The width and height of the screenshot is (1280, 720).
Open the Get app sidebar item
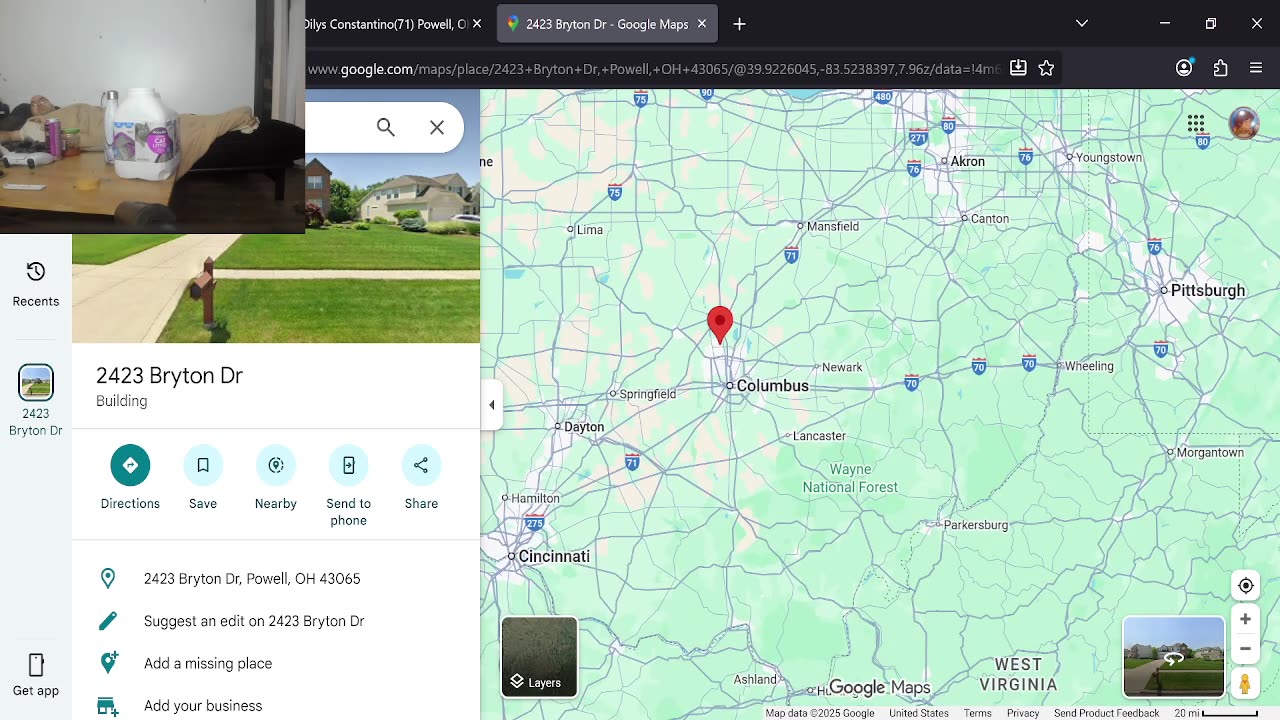[x=36, y=675]
